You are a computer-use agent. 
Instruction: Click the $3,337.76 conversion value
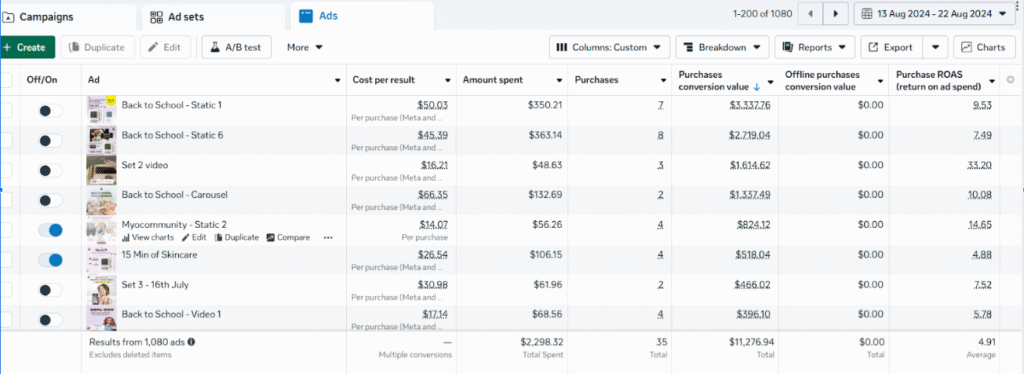(750, 105)
